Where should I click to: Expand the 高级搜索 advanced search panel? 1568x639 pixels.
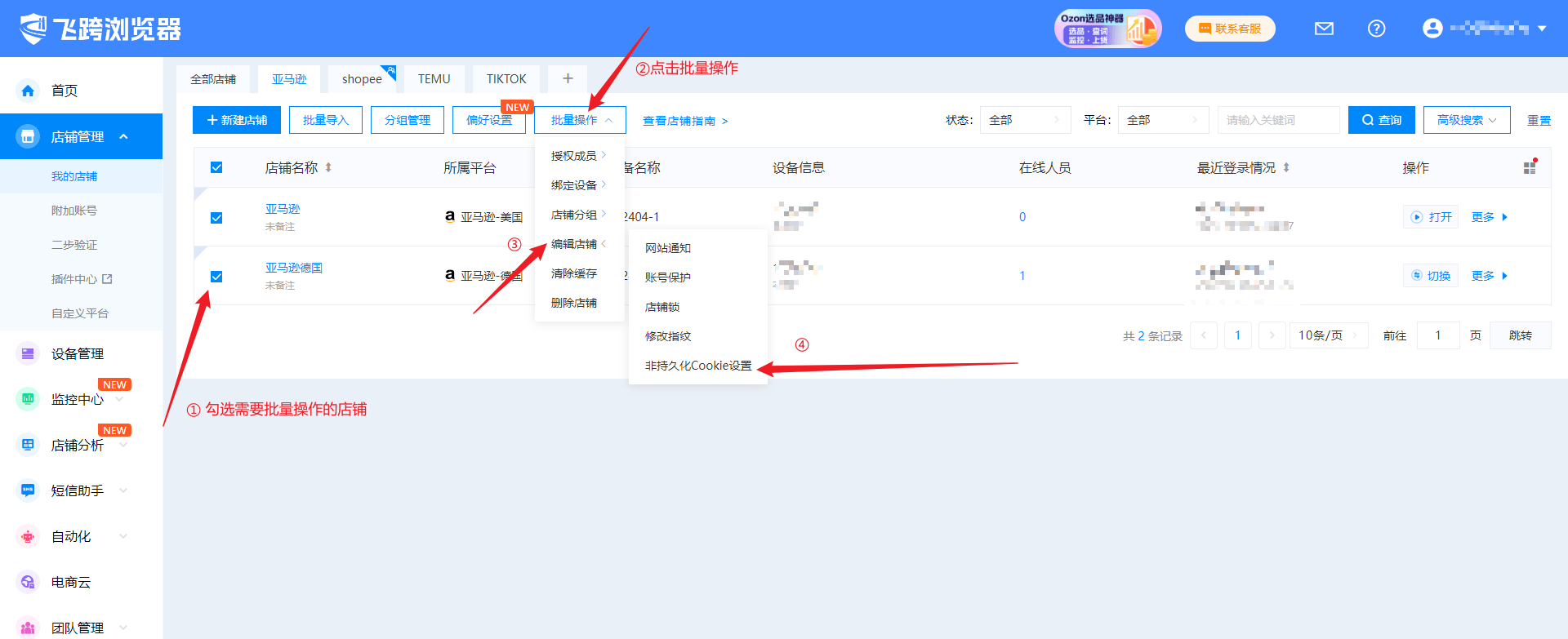(x=1466, y=120)
